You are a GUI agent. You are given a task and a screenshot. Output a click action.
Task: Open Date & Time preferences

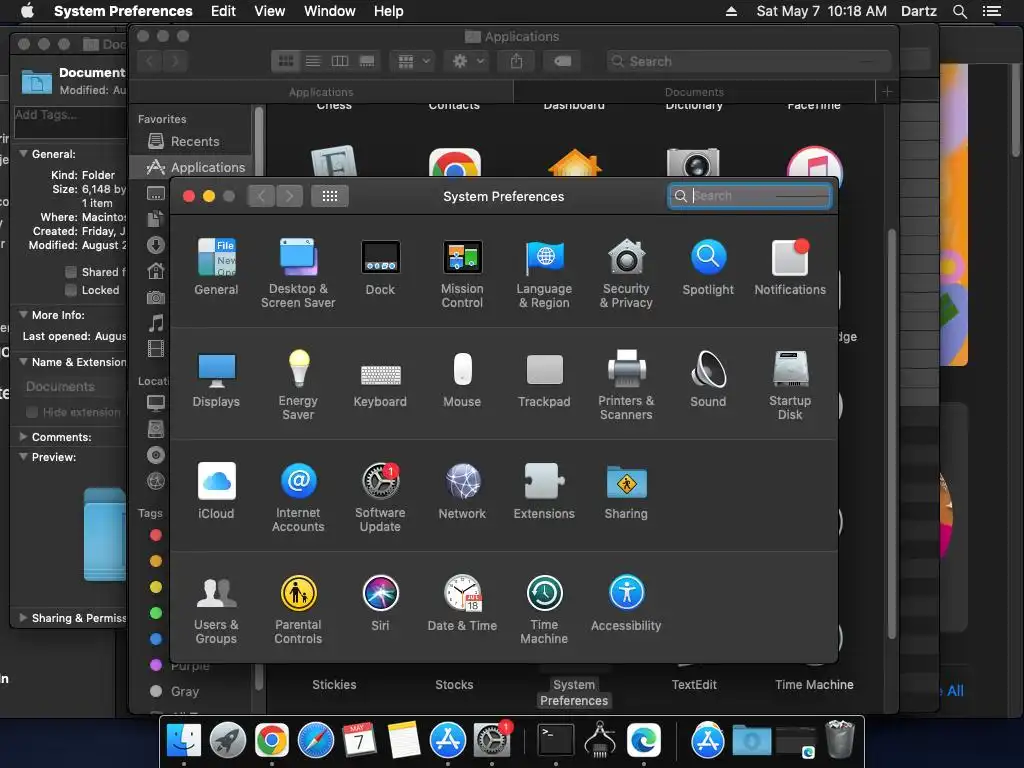click(462, 603)
